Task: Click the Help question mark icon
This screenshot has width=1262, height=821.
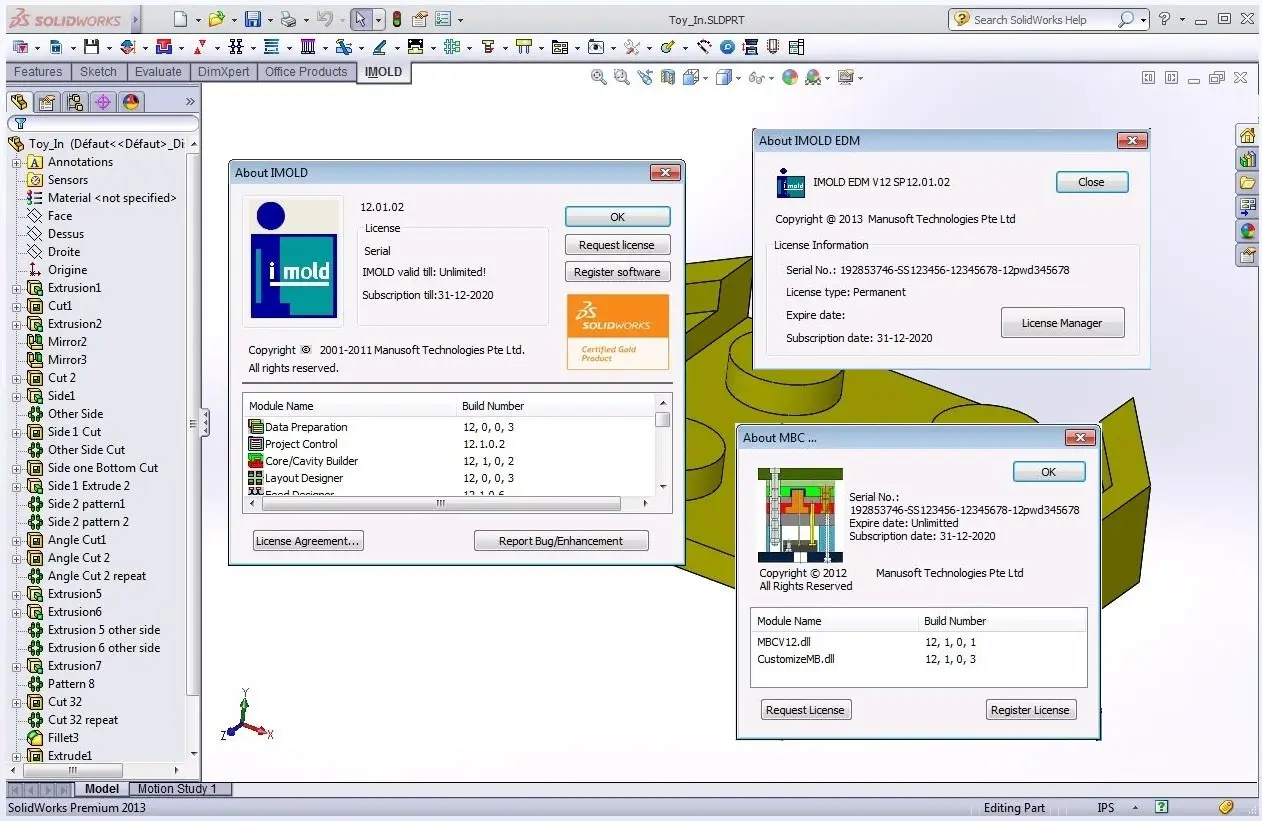Action: [x=1164, y=19]
